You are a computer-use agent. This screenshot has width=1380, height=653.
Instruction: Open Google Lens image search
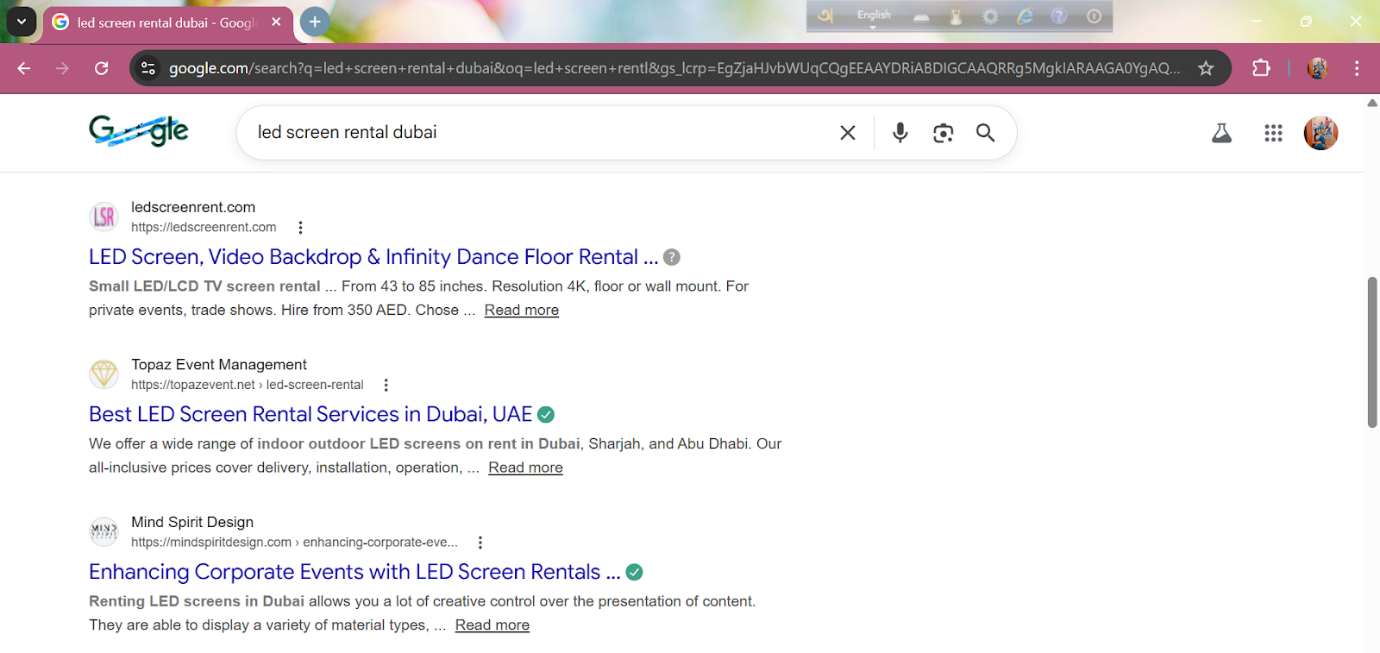click(x=943, y=133)
